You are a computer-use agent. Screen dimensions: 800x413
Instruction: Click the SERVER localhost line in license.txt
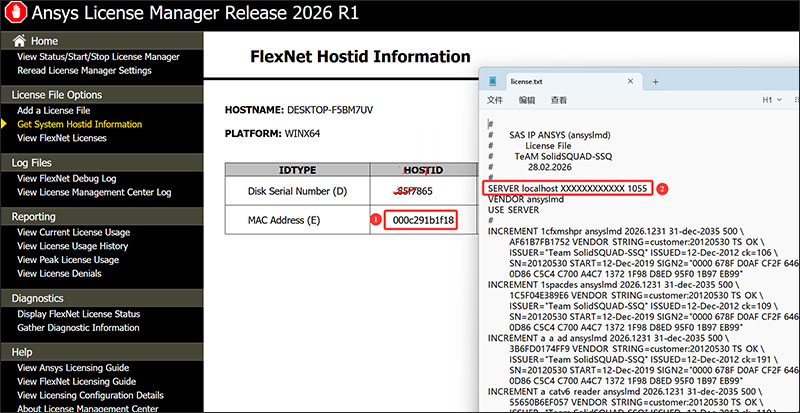pyautogui.click(x=567, y=189)
